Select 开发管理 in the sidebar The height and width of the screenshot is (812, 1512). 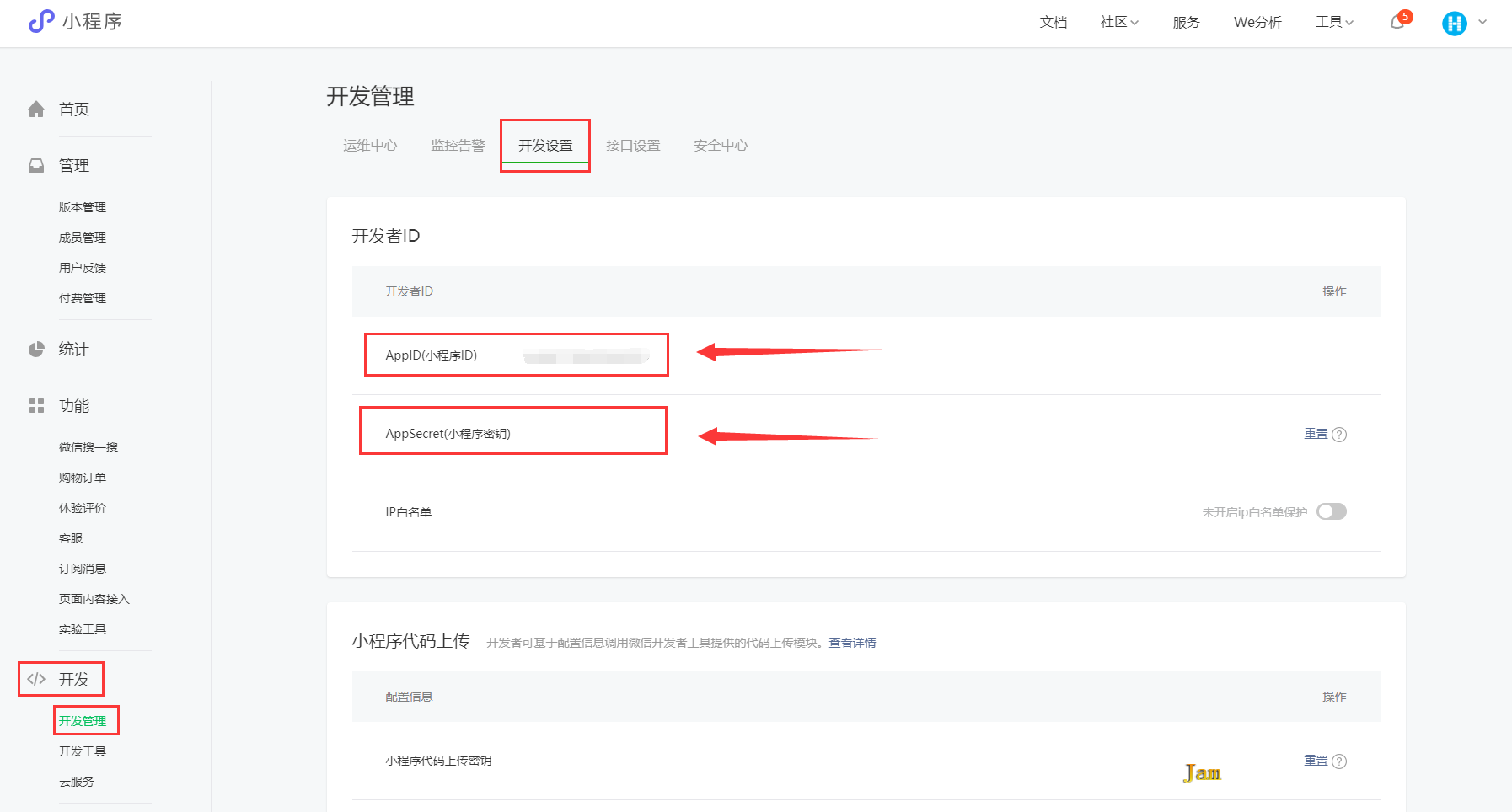click(x=83, y=721)
